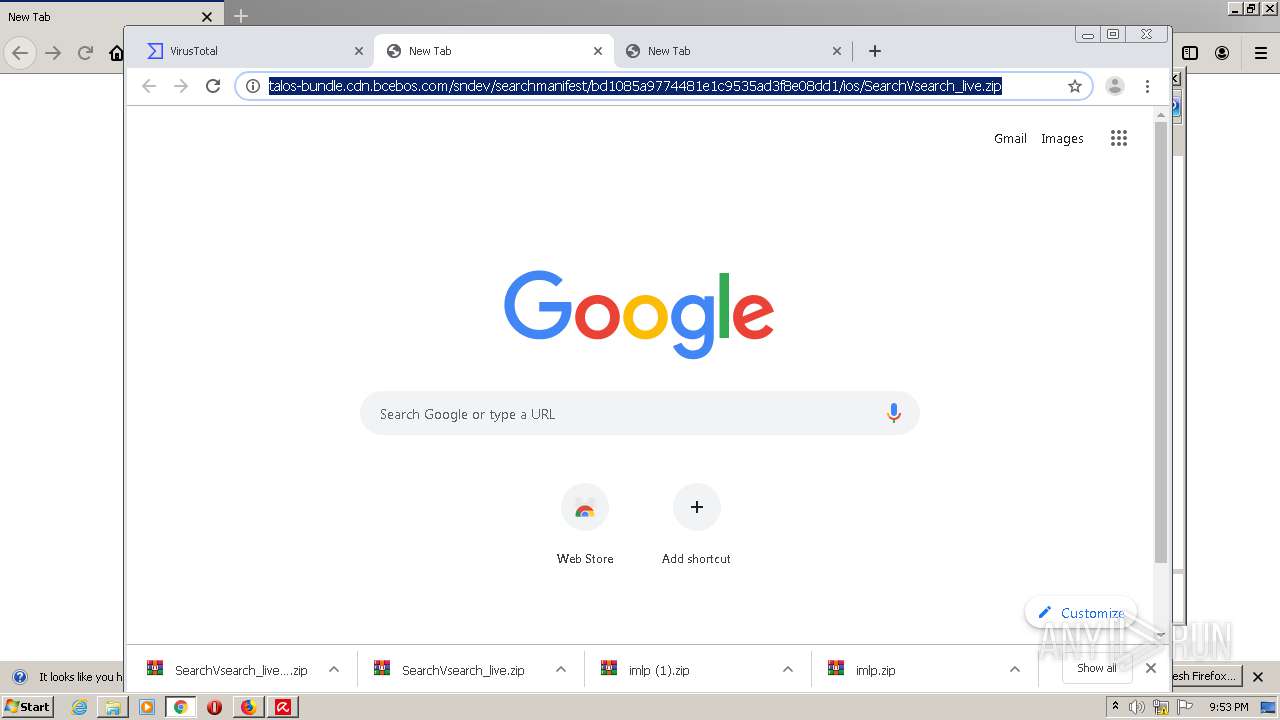Launch Internet Explorer from taskbar

click(79, 707)
